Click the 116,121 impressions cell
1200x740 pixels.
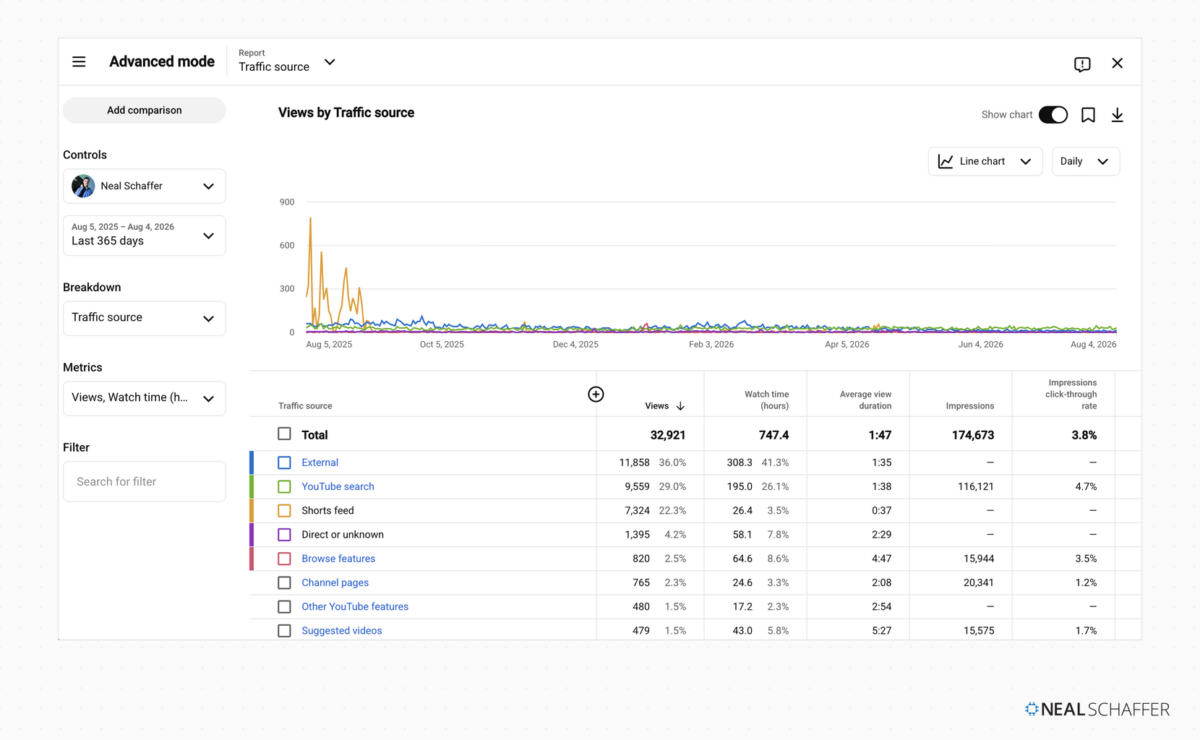tap(975, 487)
